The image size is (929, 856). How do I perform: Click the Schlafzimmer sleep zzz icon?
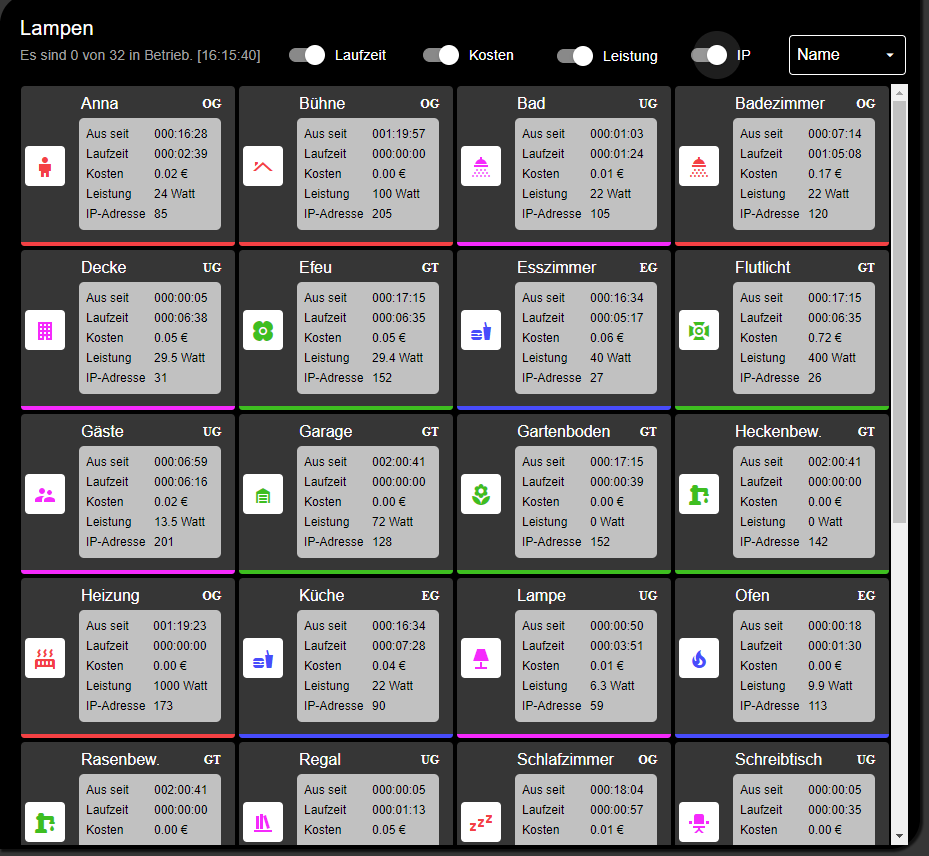click(x=481, y=822)
